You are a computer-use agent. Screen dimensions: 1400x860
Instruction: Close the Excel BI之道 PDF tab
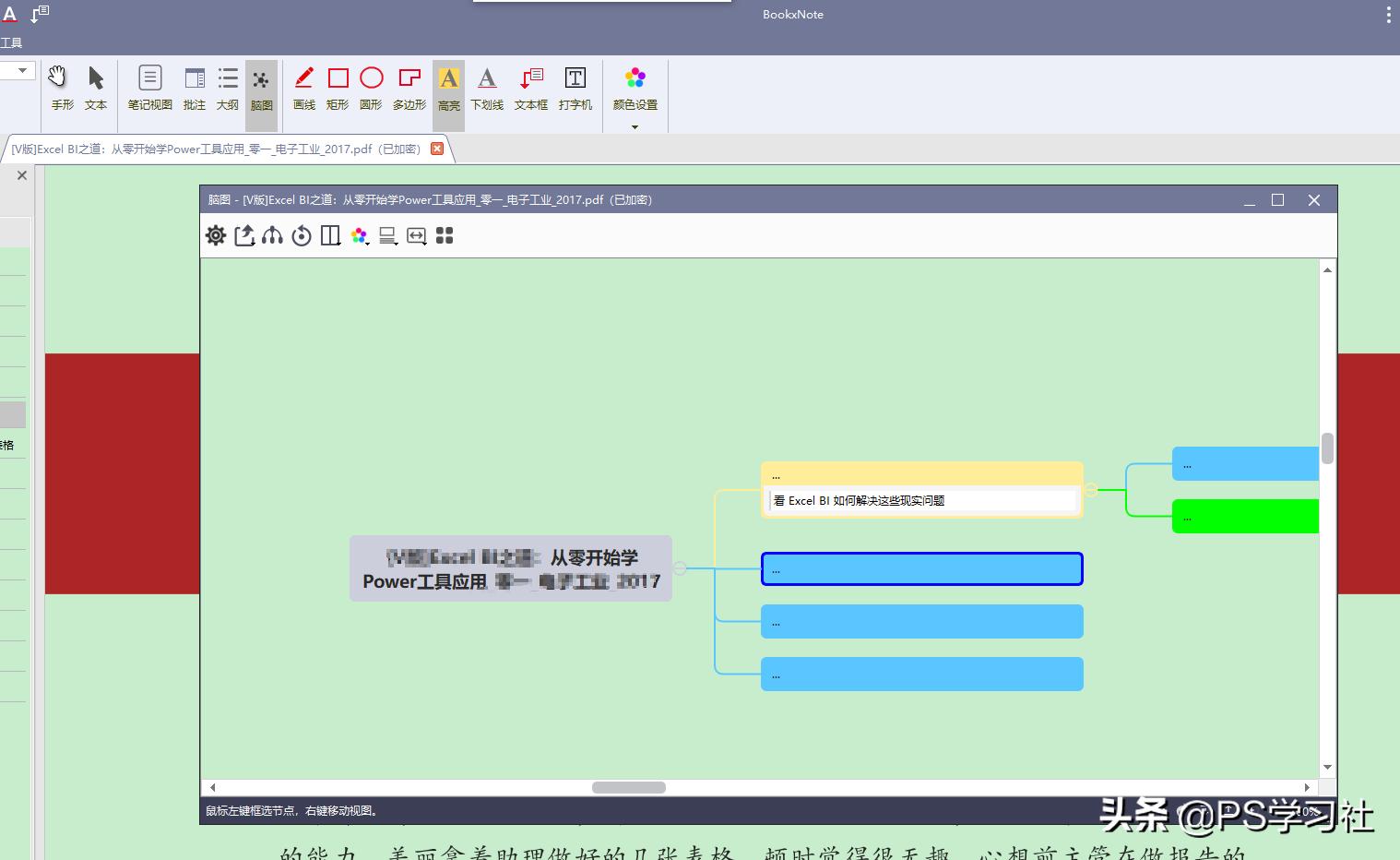click(437, 149)
